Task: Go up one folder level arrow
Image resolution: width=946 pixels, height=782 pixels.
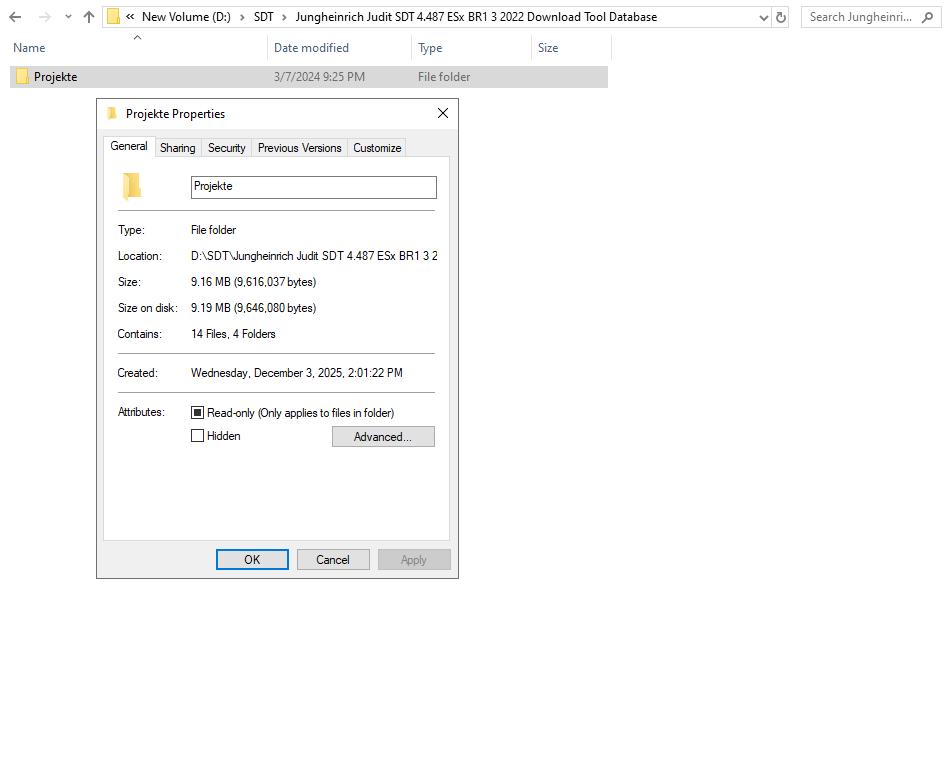Action: [89, 17]
